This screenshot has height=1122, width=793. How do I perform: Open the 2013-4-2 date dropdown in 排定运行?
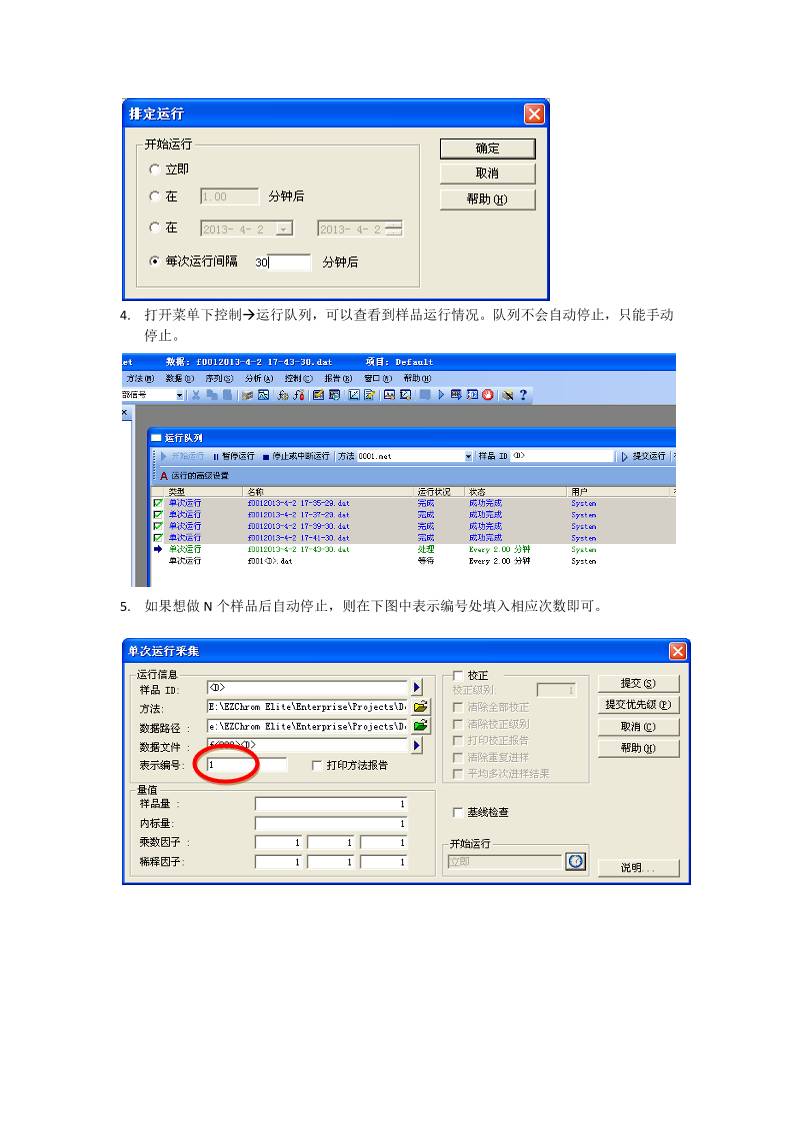[x=285, y=229]
